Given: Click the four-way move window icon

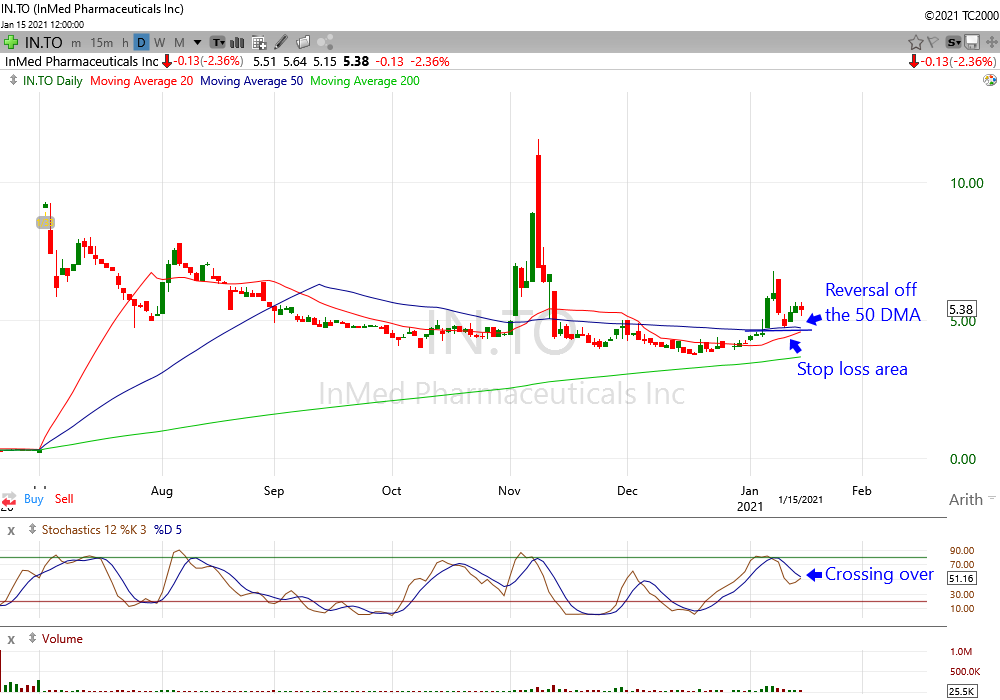Looking at the screenshot, I should pyautogui.click(x=991, y=43).
